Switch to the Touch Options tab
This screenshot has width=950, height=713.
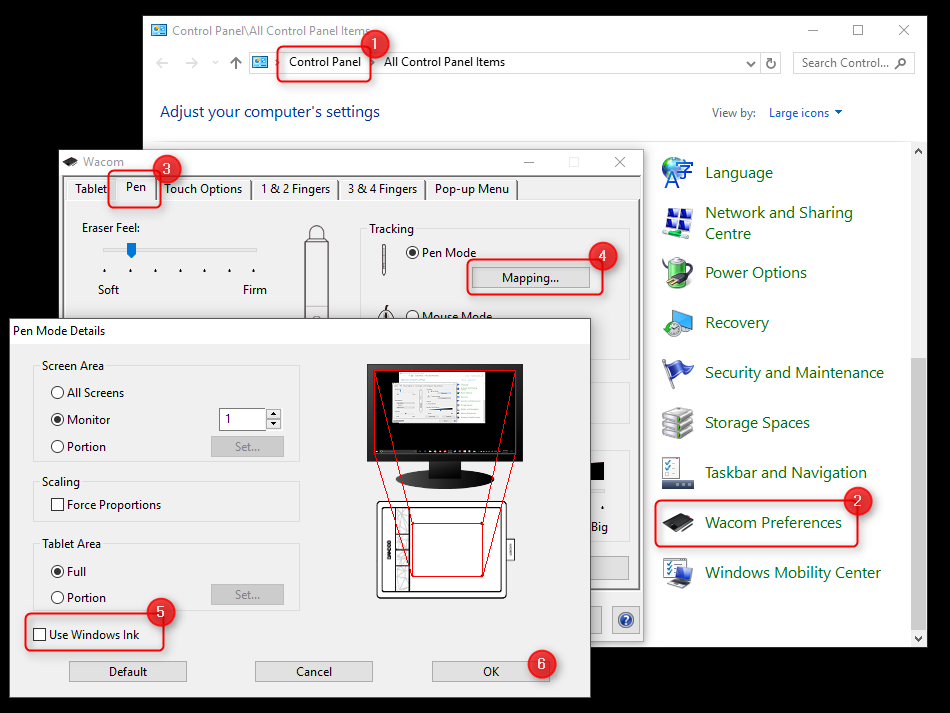point(204,189)
